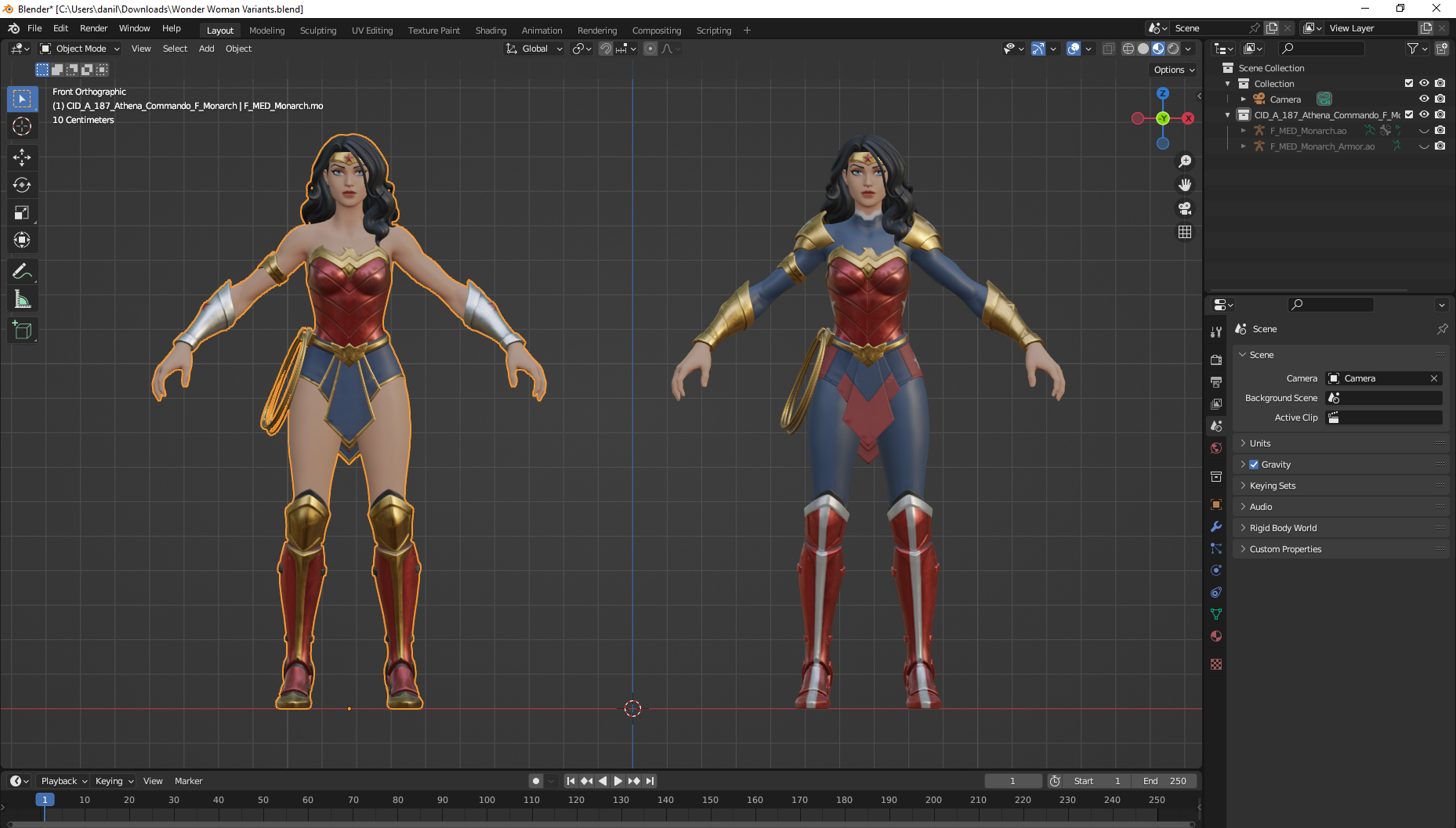1456x828 pixels.
Task: Expand the Rigid Body World panel
Action: (1340, 528)
